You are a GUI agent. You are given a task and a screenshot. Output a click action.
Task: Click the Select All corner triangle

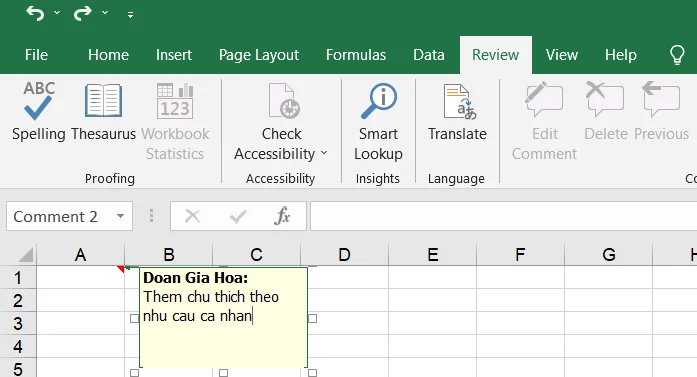[x=26, y=255]
